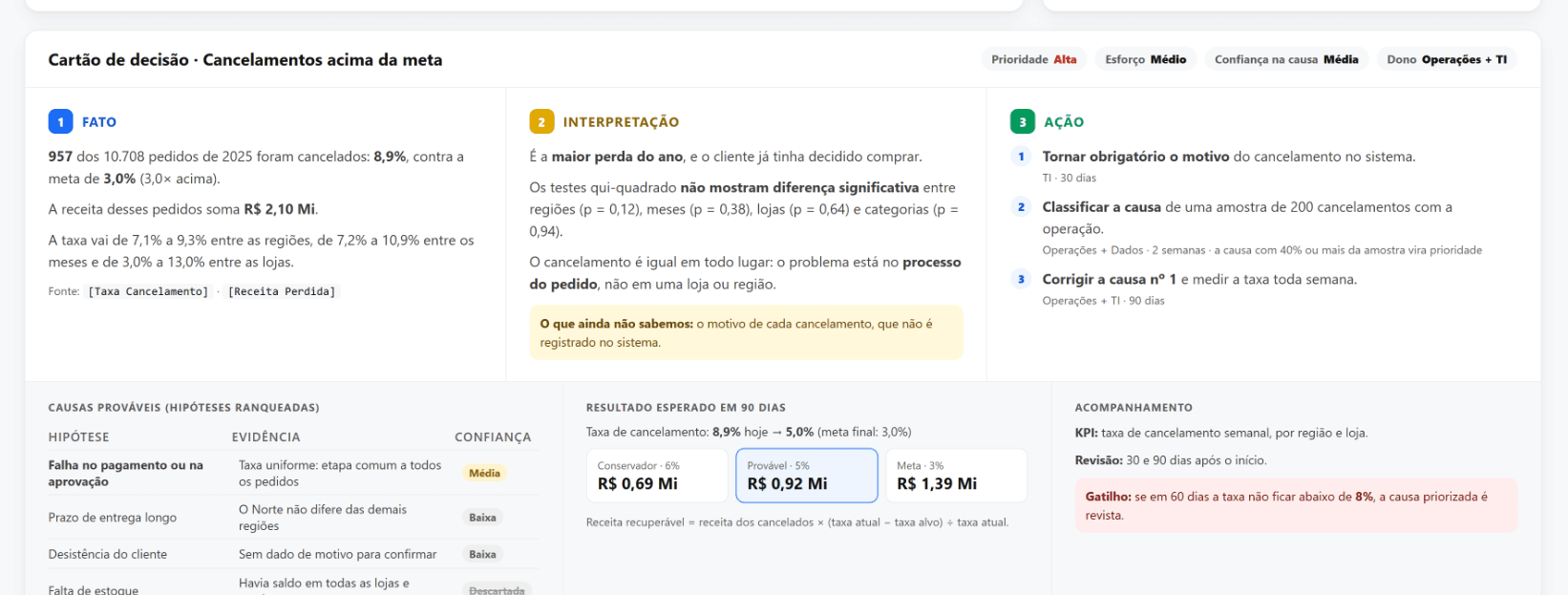This screenshot has width=1568, height=595.
Task: Click 'Operações + TI · 90 dias' subtext
Action: tap(1103, 301)
